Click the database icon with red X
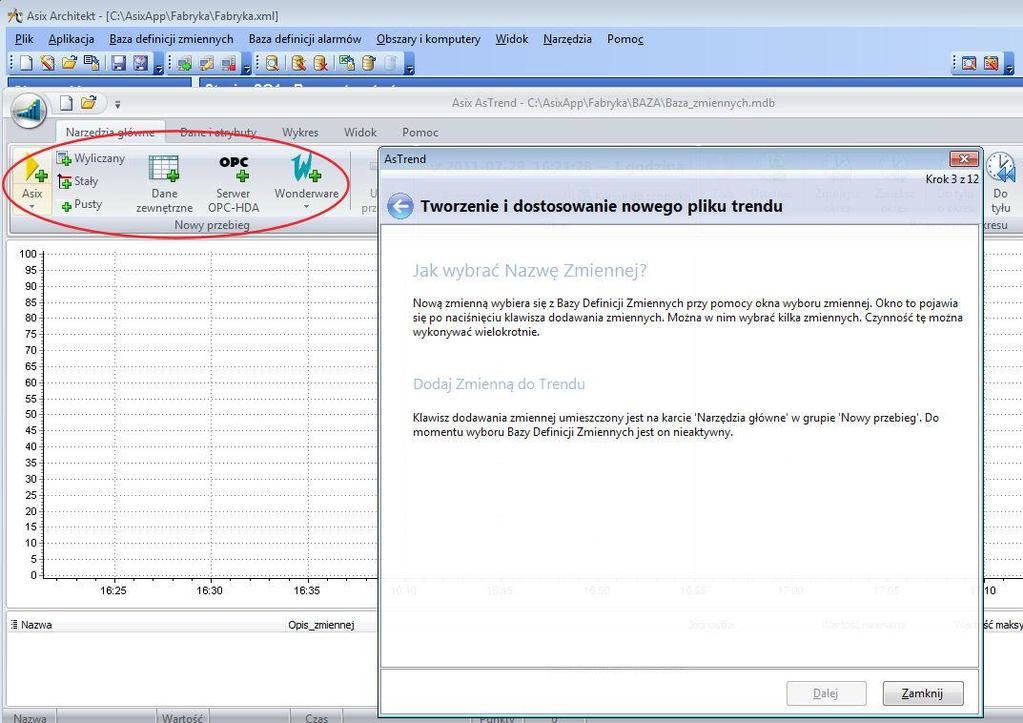Image resolution: width=1023 pixels, height=723 pixels. (x=320, y=63)
